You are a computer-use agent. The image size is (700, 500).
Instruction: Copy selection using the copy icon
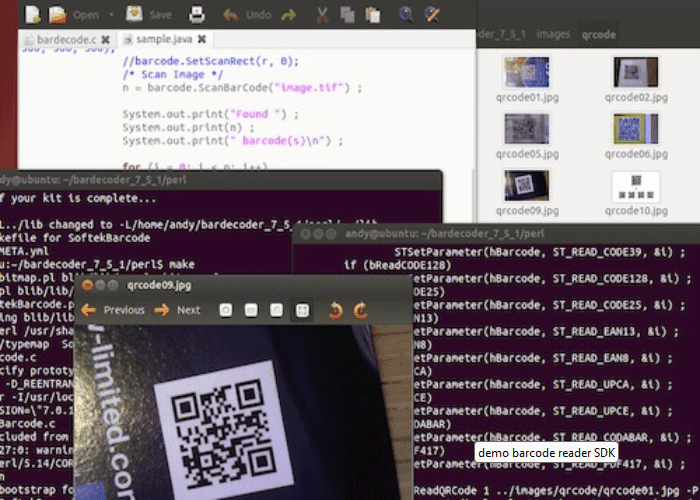[347, 15]
